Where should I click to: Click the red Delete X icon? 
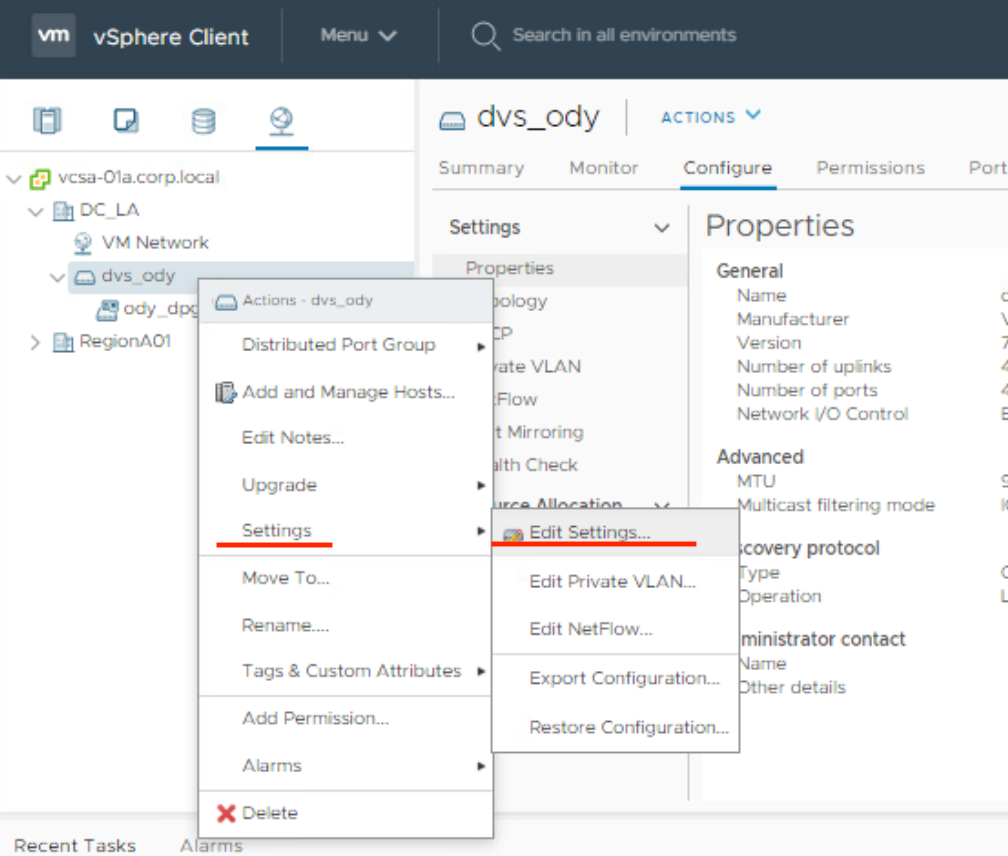pyautogui.click(x=226, y=814)
